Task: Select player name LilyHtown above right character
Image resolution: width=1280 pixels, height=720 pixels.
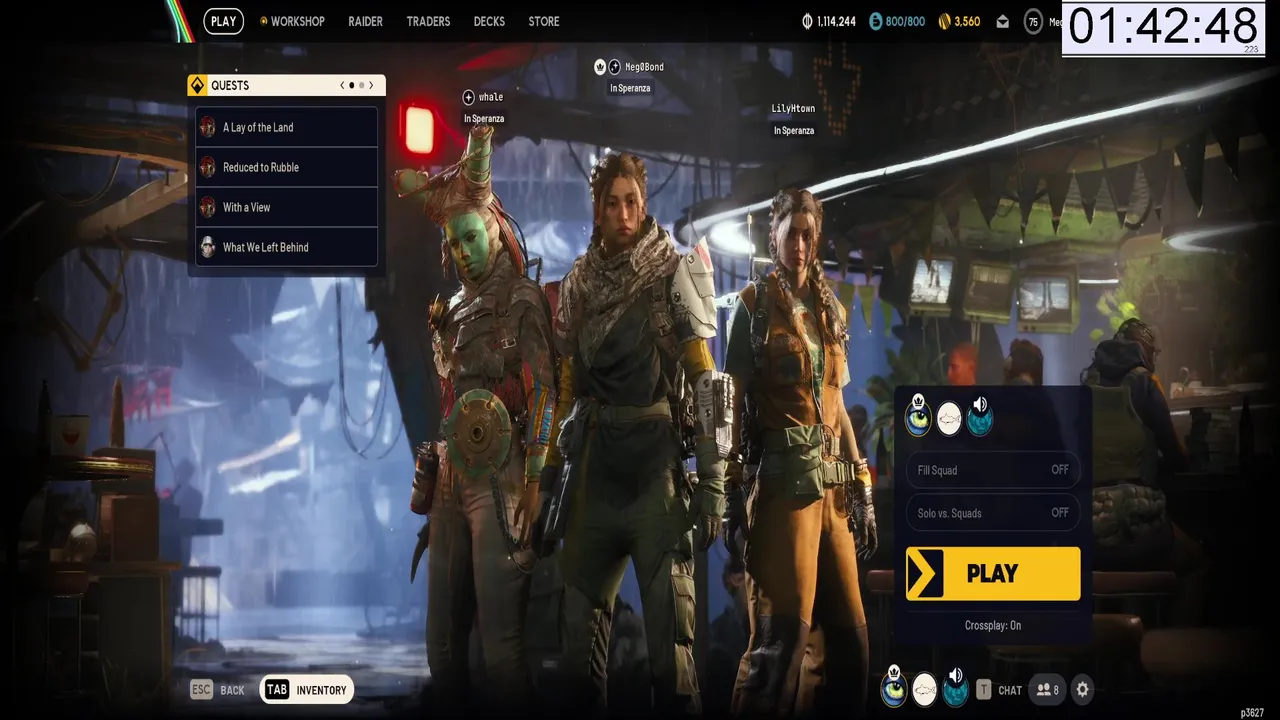Action: 793,109
